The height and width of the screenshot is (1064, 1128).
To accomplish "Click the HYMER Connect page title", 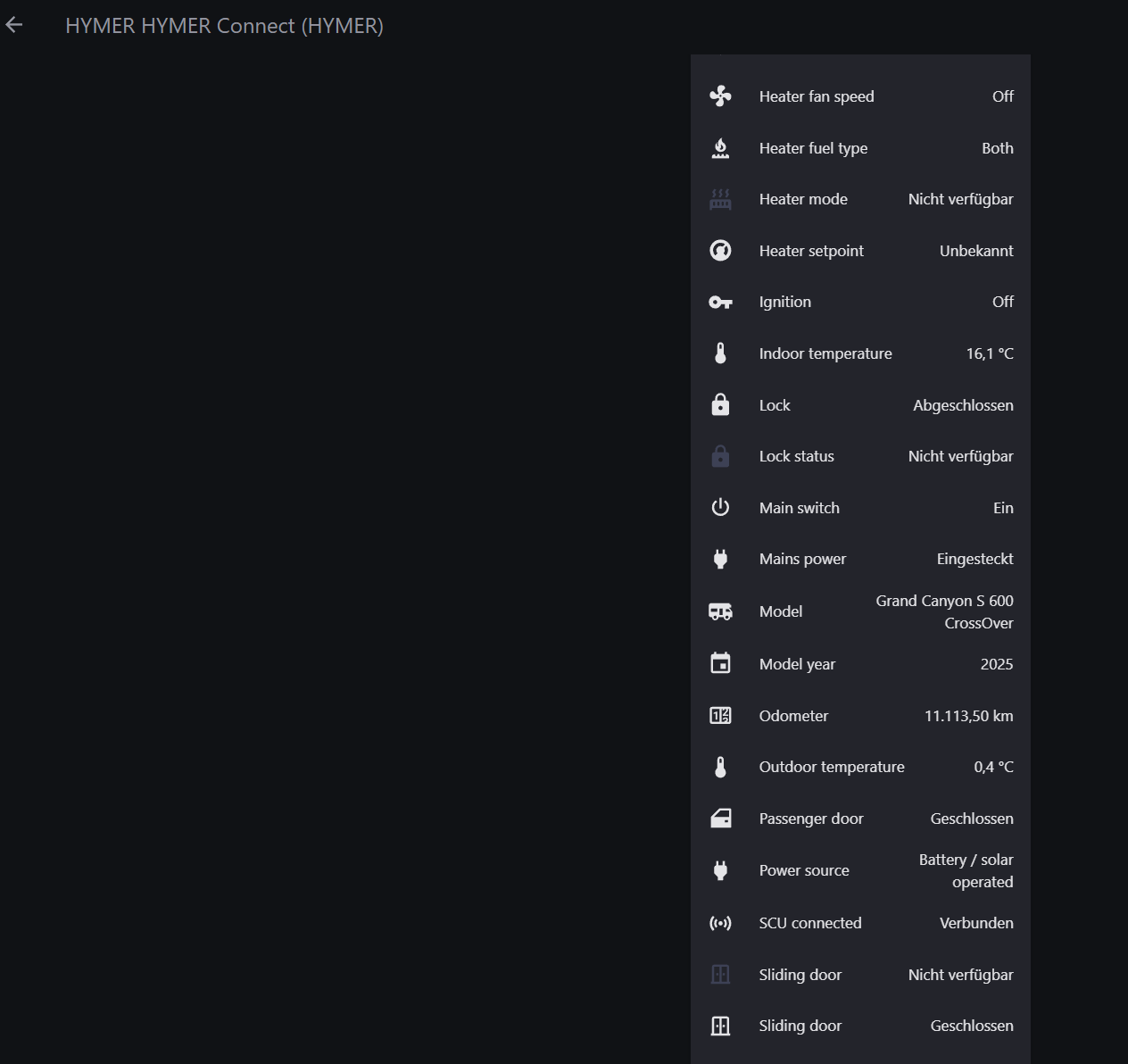I will (x=224, y=26).
